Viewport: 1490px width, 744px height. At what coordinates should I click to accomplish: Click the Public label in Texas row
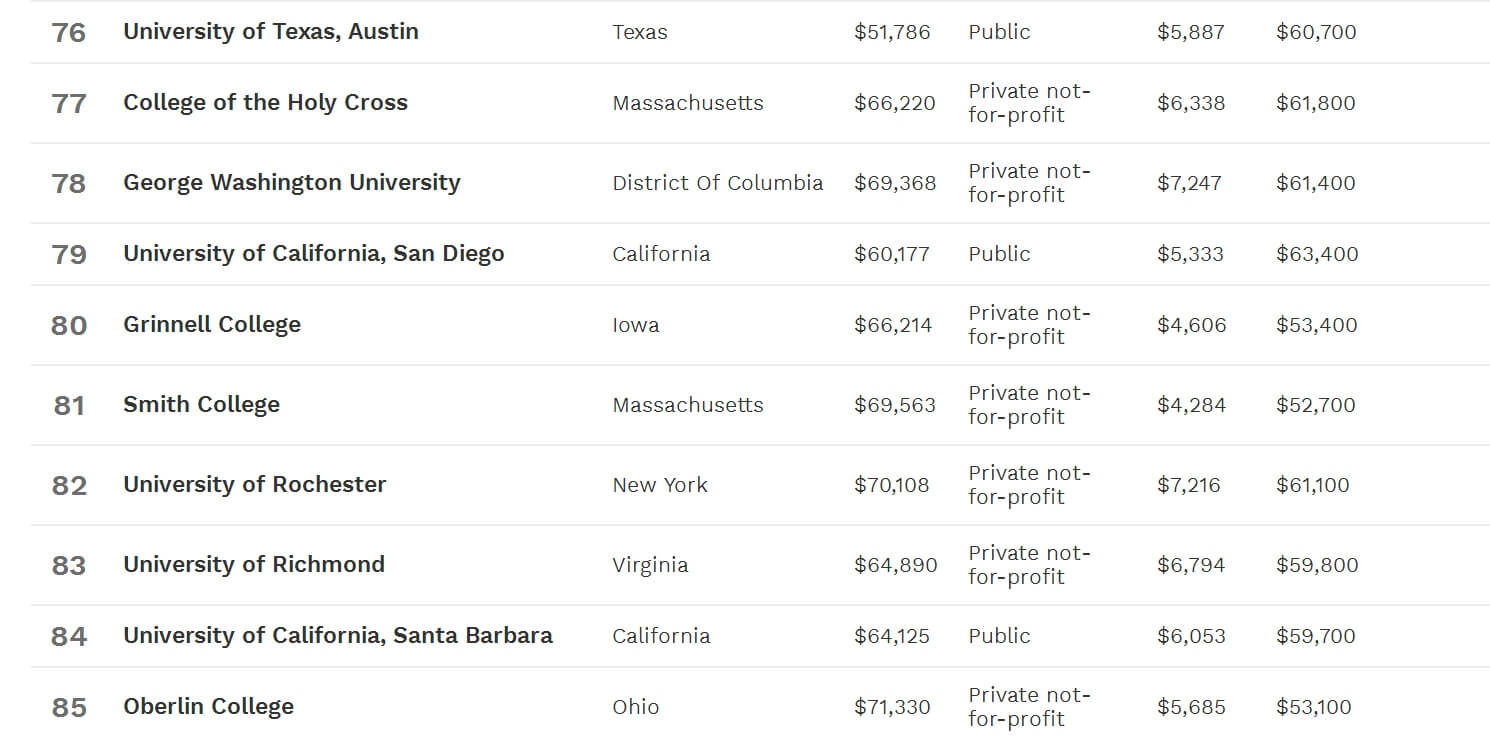point(999,32)
